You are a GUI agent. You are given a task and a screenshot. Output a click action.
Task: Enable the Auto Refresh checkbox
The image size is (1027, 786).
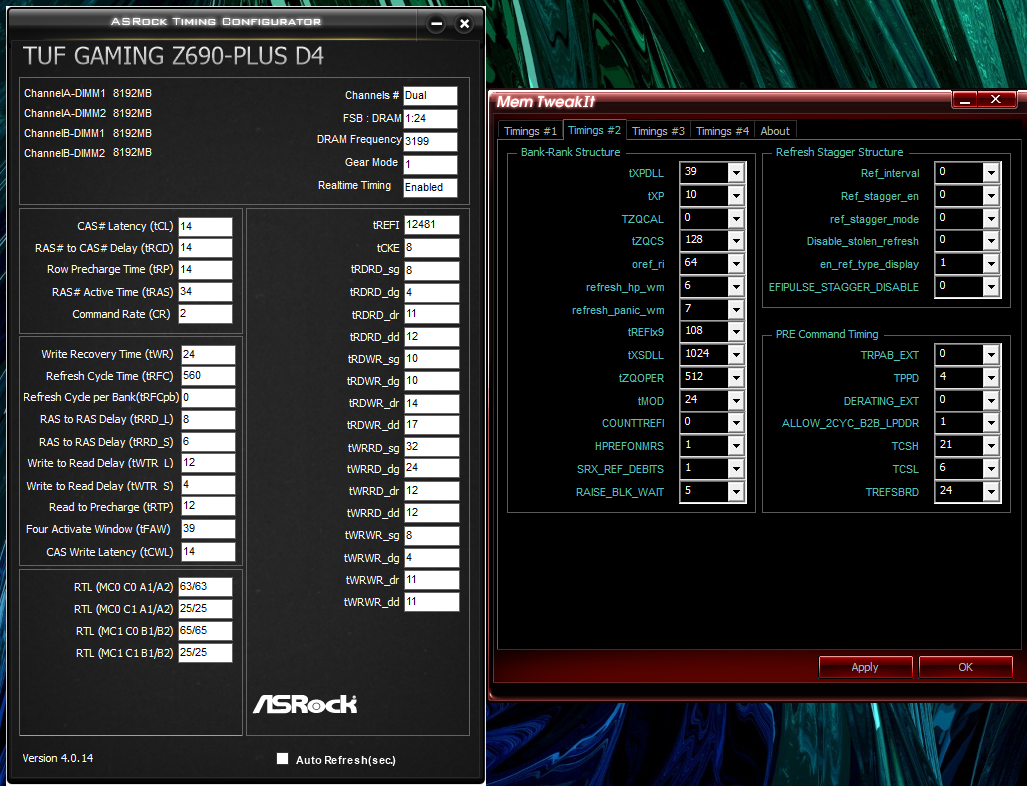(283, 759)
